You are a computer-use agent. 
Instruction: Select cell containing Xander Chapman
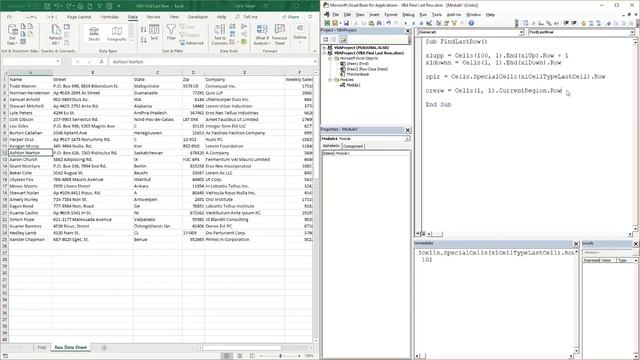click(x=31, y=239)
